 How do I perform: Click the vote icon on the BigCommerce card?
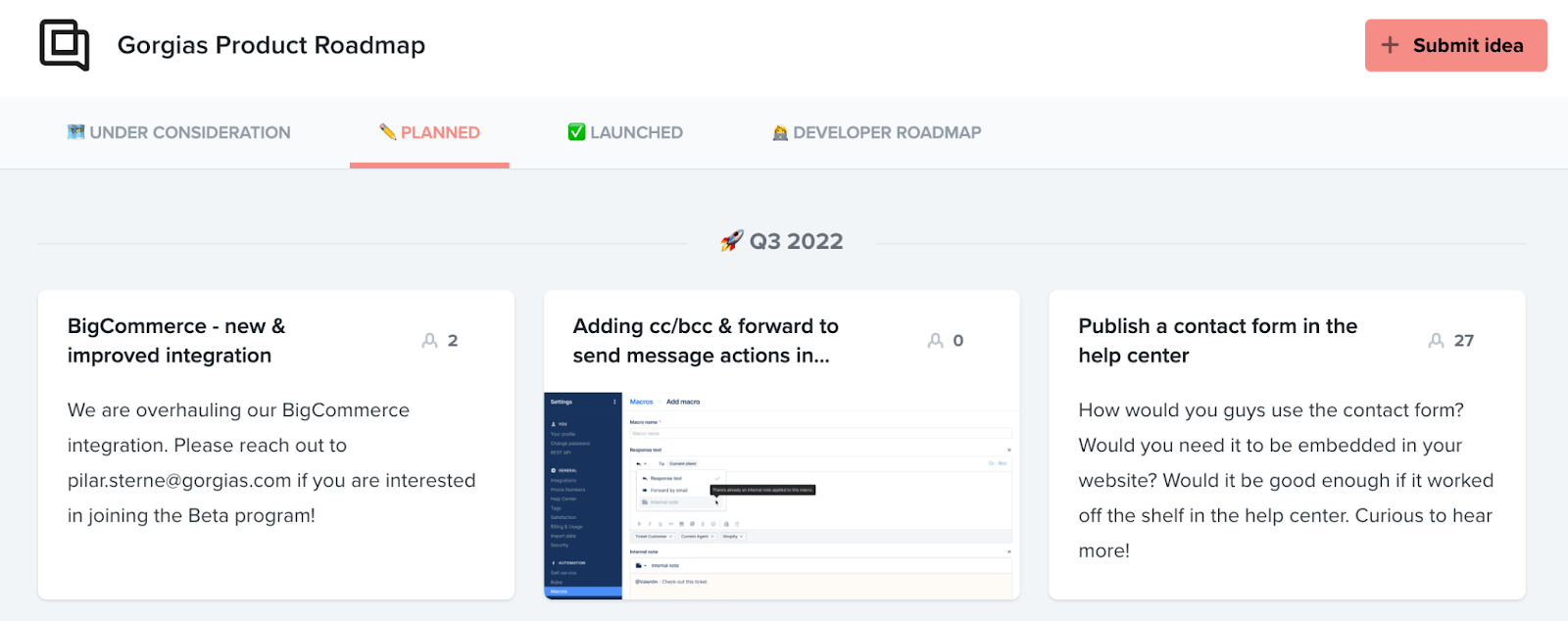tap(429, 341)
